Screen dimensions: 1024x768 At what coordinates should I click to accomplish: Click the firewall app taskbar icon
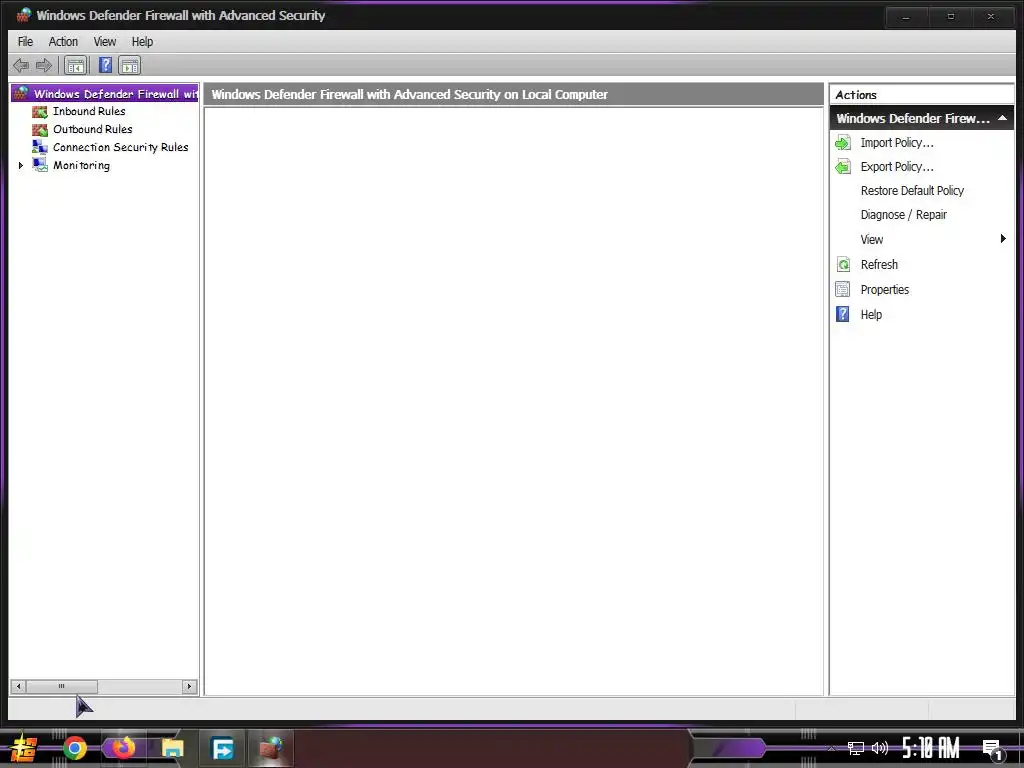coord(270,748)
